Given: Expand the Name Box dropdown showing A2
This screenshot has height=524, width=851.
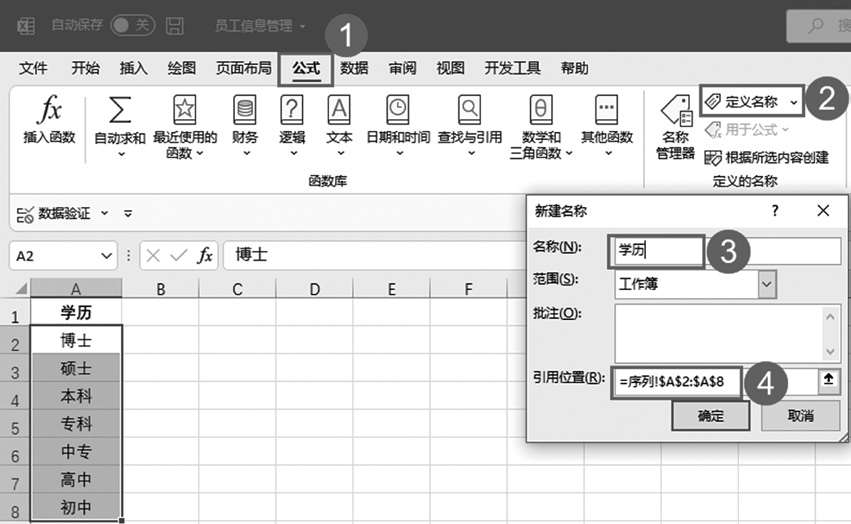Looking at the screenshot, I should coord(106,255).
